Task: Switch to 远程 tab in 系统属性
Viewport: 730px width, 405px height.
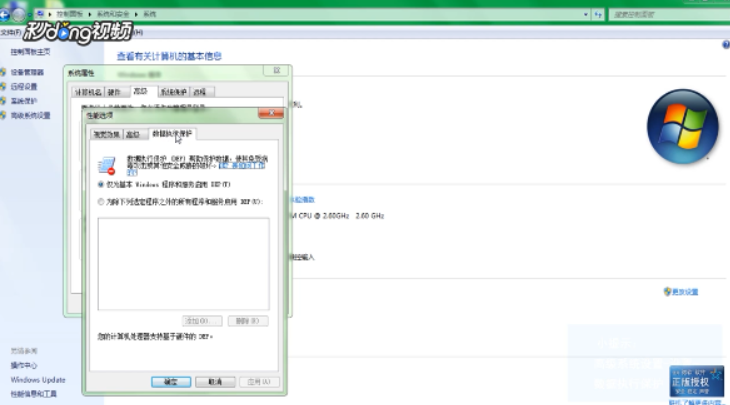Action: tap(200, 92)
